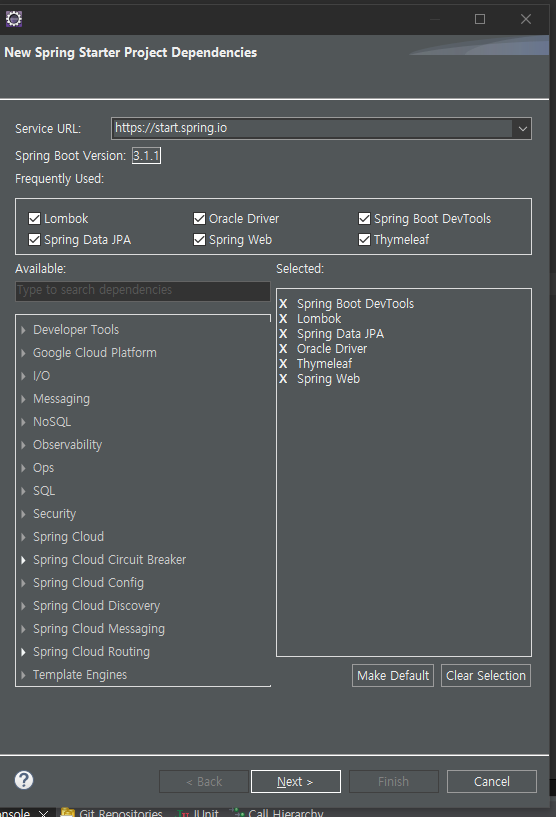This screenshot has height=817, width=556.
Task: Expand the SQL dependency category
Action: [23, 491]
